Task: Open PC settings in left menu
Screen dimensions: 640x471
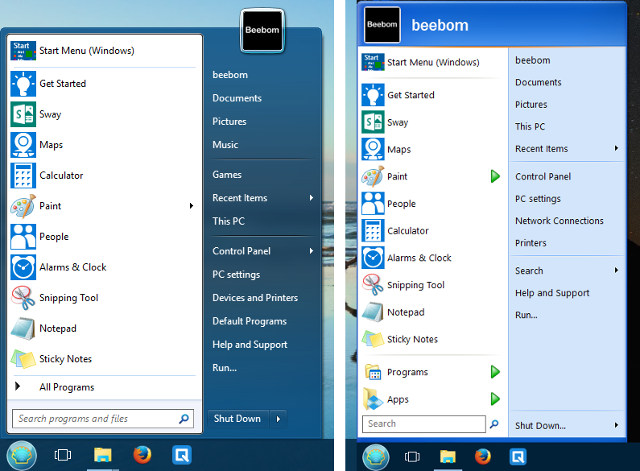Action: point(236,275)
